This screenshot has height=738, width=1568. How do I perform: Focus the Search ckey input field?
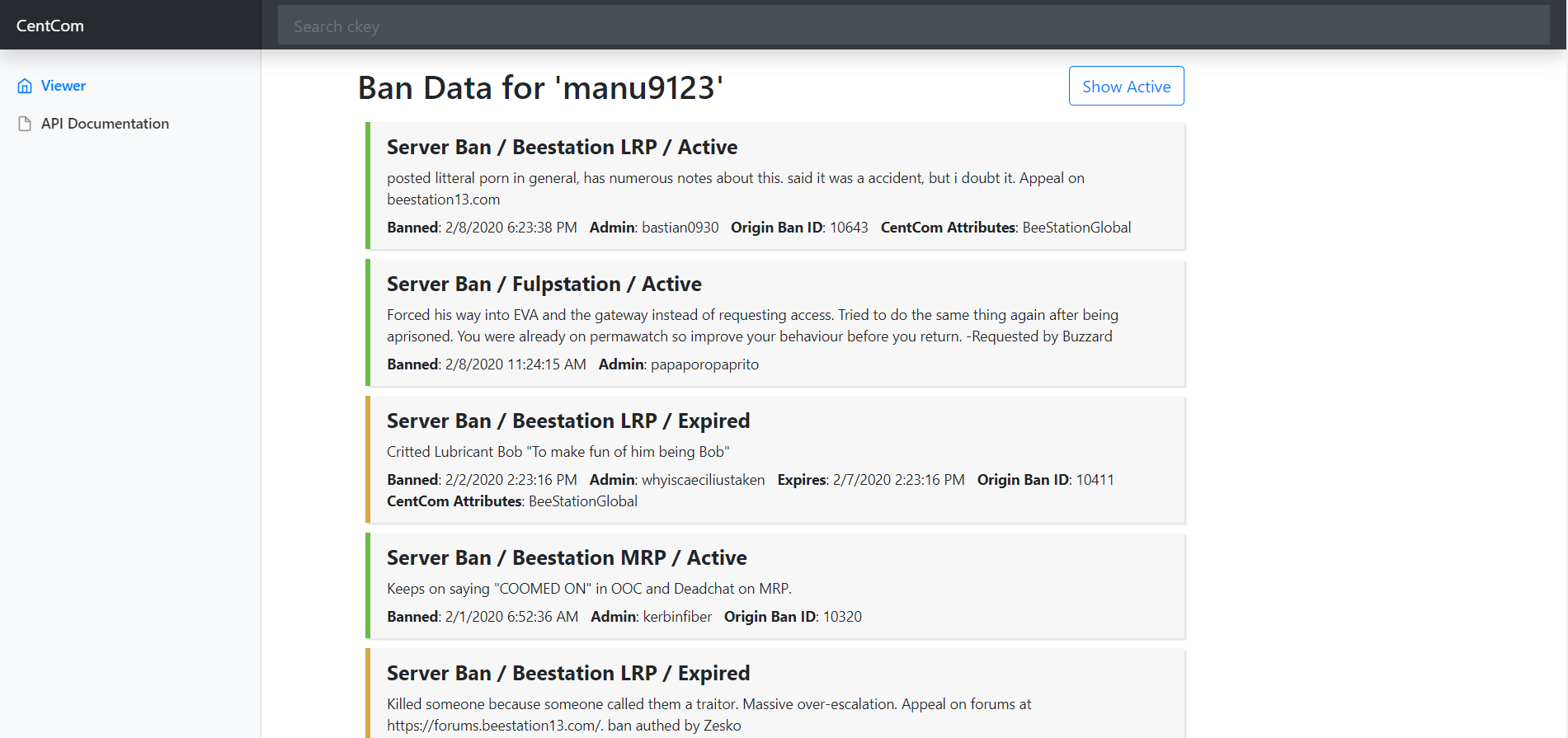tap(913, 26)
